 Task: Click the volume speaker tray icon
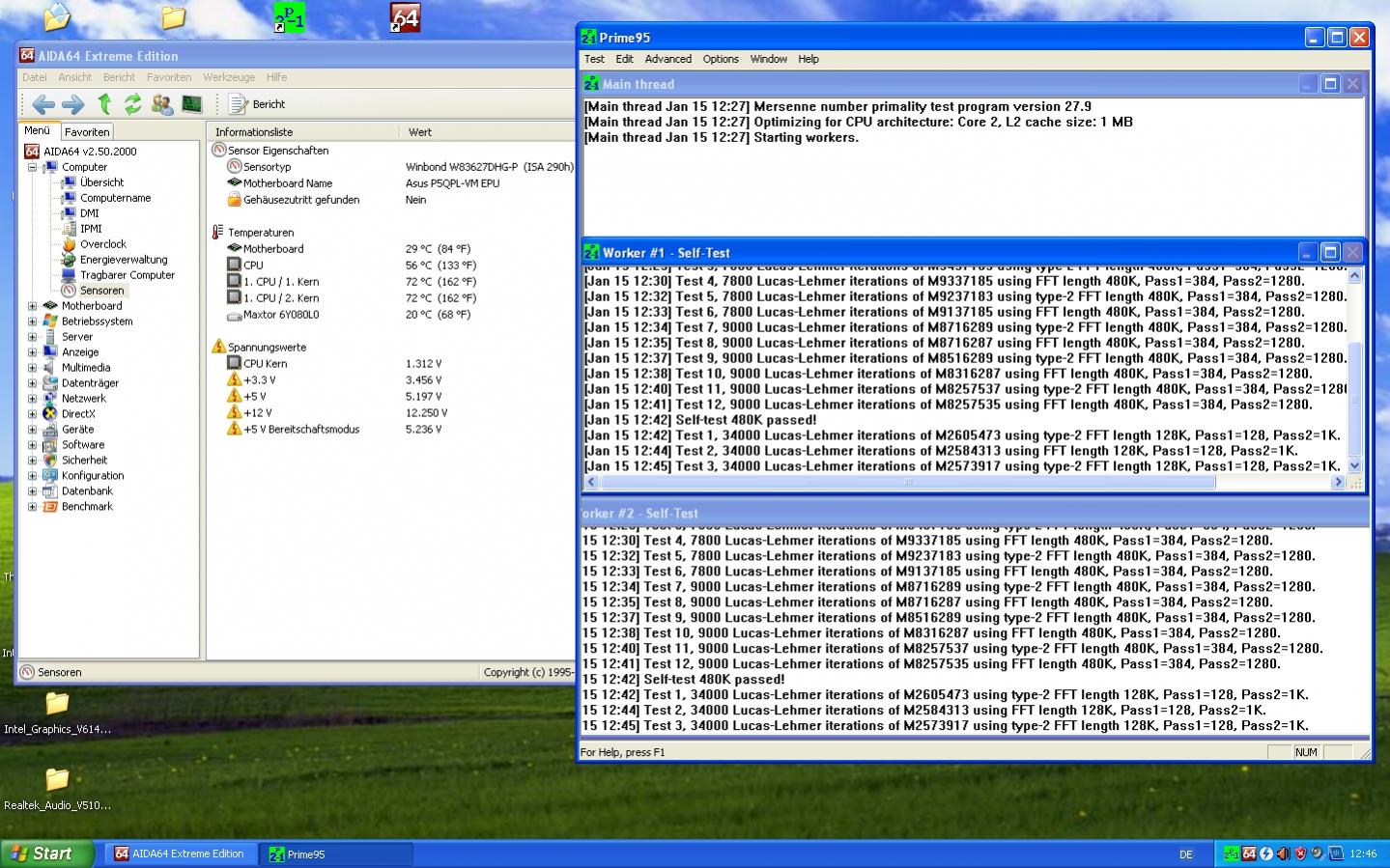click(x=1283, y=854)
